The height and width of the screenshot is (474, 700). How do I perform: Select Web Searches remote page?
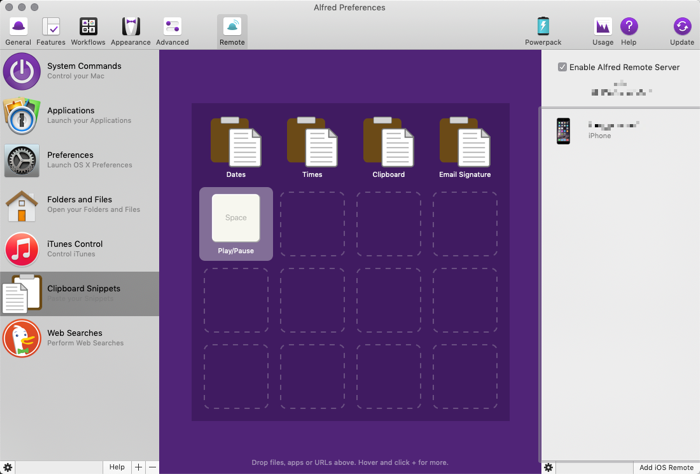click(x=79, y=338)
